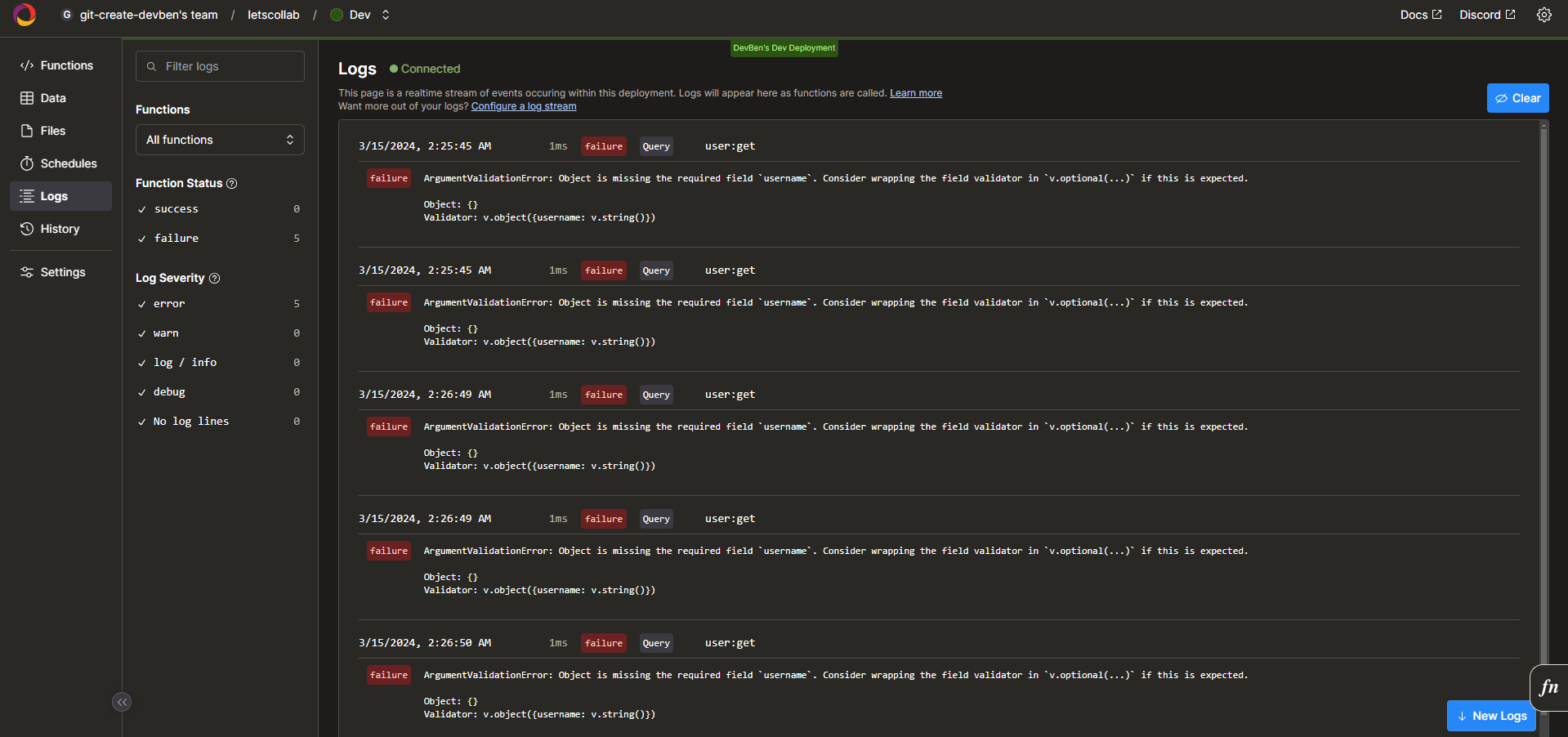1568x737 pixels.
Task: Open the Docs external link
Action: pos(1420,15)
